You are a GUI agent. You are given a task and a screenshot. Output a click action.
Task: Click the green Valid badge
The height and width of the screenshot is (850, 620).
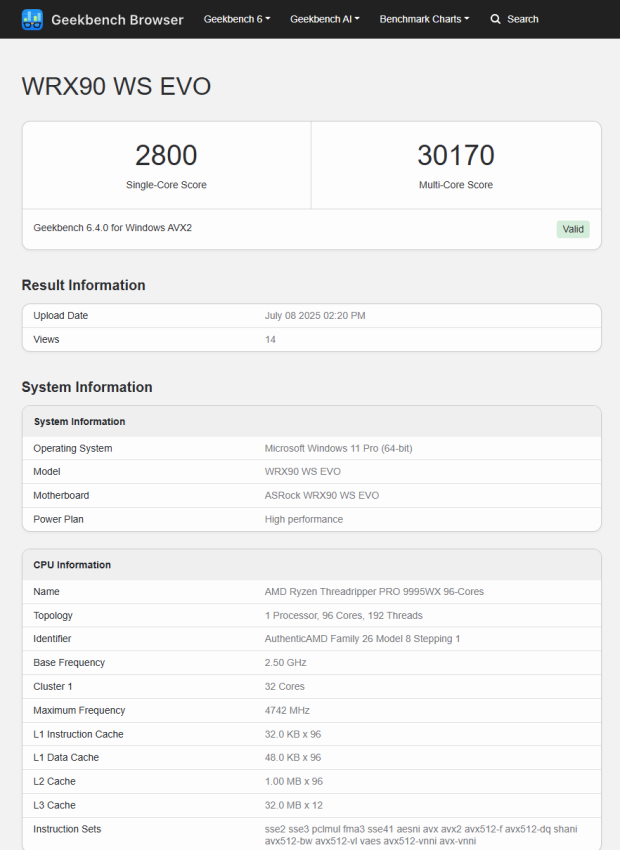point(573,229)
